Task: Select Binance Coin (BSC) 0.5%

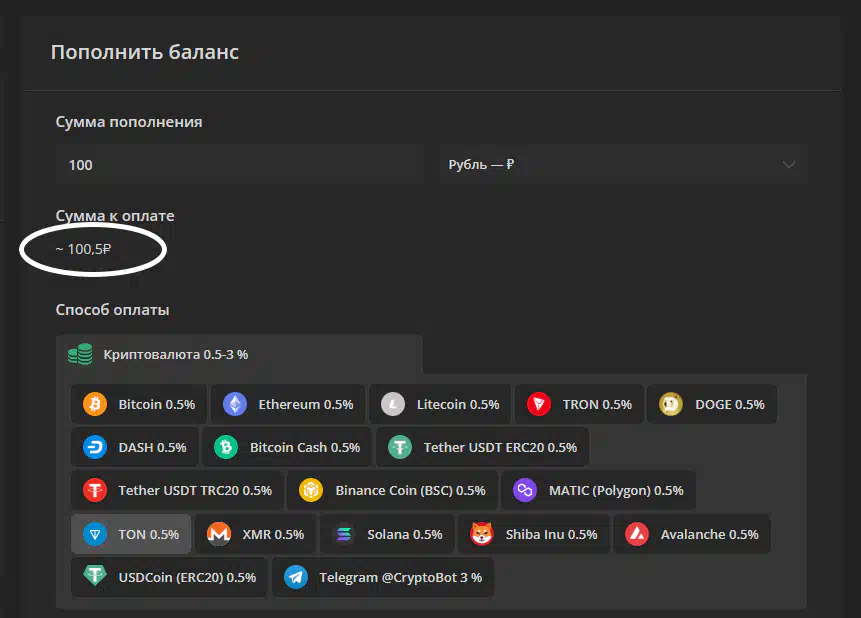Action: (x=393, y=490)
